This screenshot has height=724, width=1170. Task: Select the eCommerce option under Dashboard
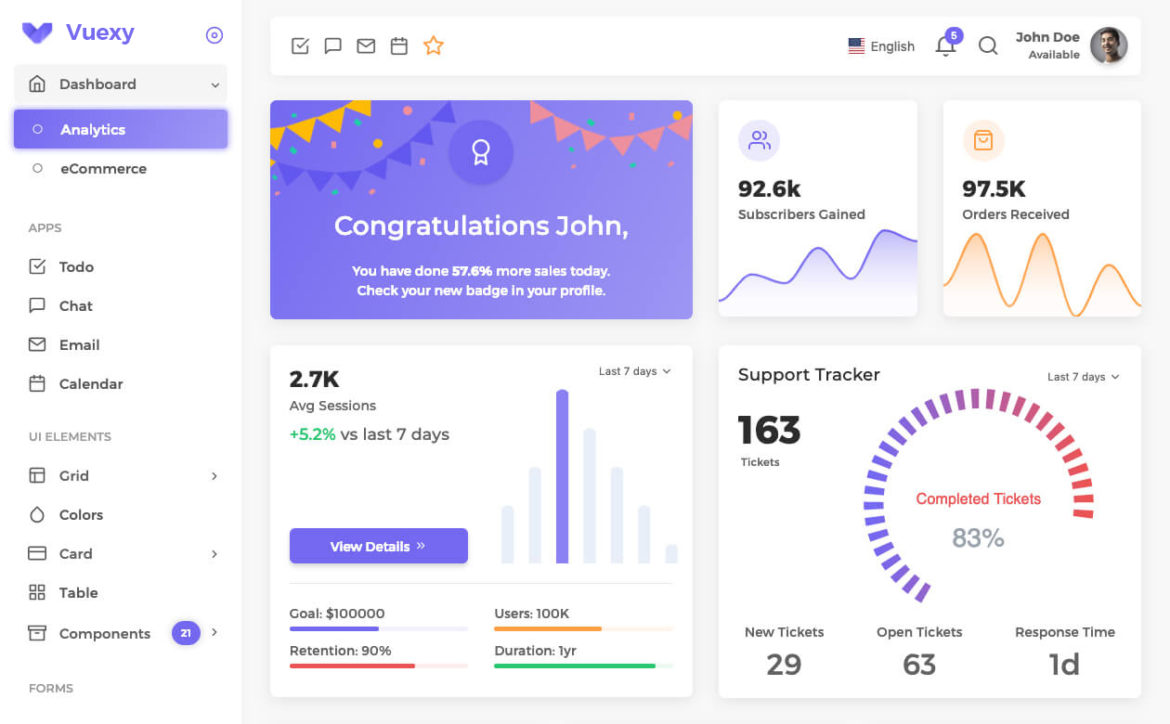click(103, 168)
